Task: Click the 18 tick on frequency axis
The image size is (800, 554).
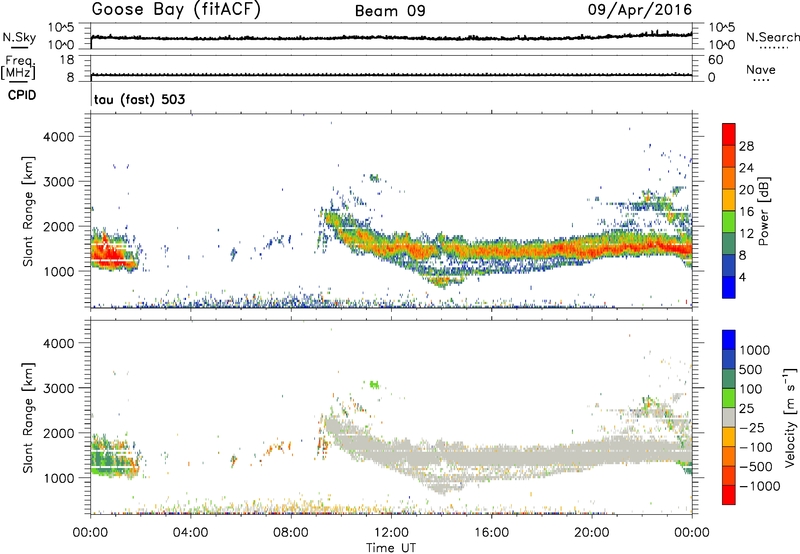Action: (x=67, y=60)
